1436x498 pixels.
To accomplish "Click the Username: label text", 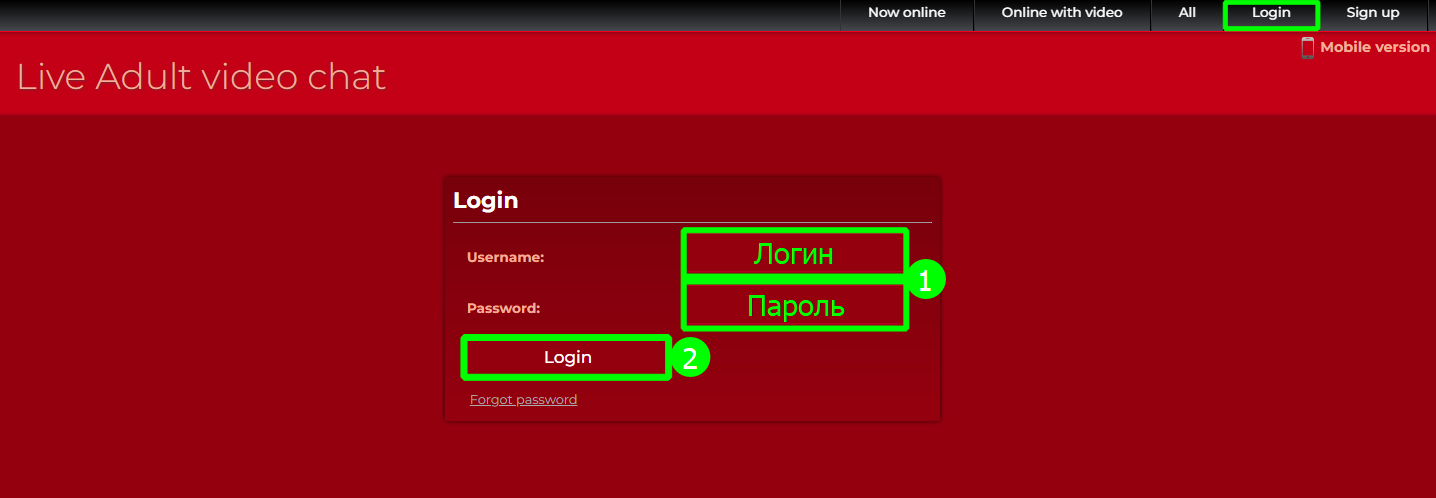I will point(505,257).
